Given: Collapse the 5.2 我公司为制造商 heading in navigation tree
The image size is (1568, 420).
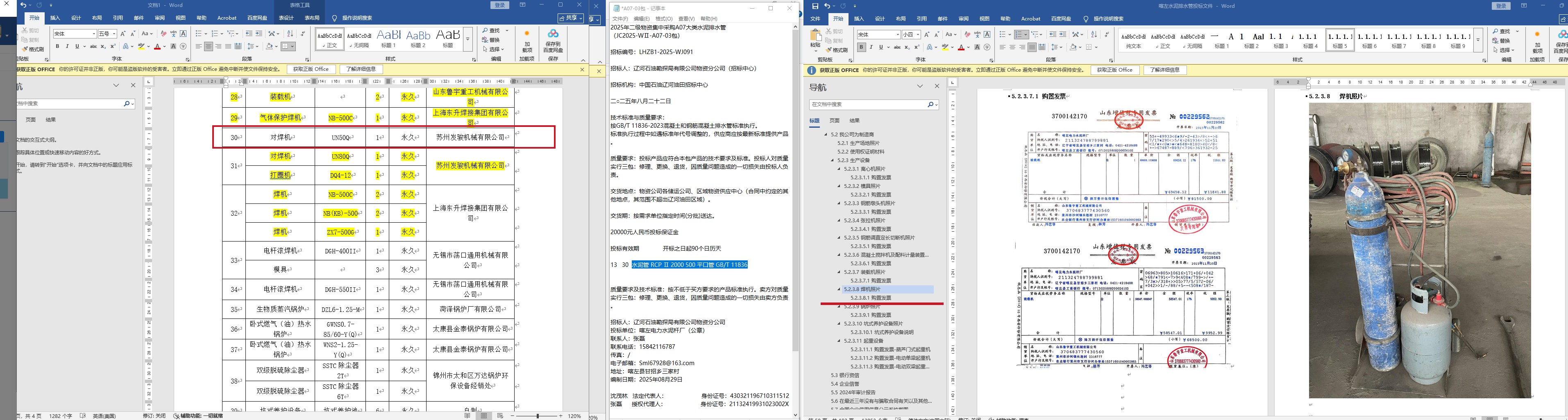Looking at the screenshot, I should [826, 135].
